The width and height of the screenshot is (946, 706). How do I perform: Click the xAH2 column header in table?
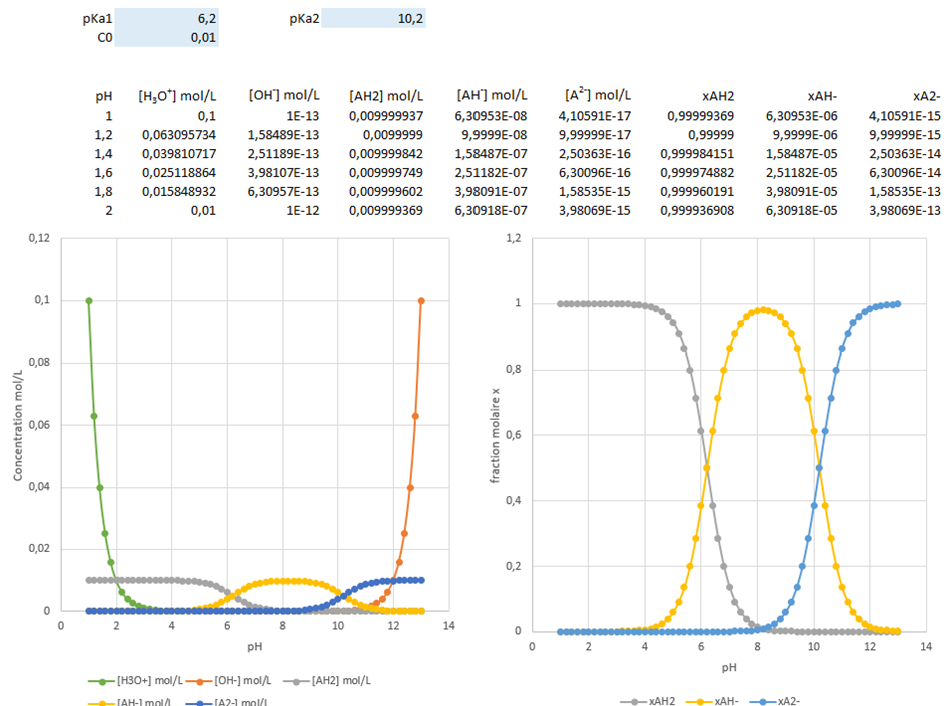[x=718, y=96]
